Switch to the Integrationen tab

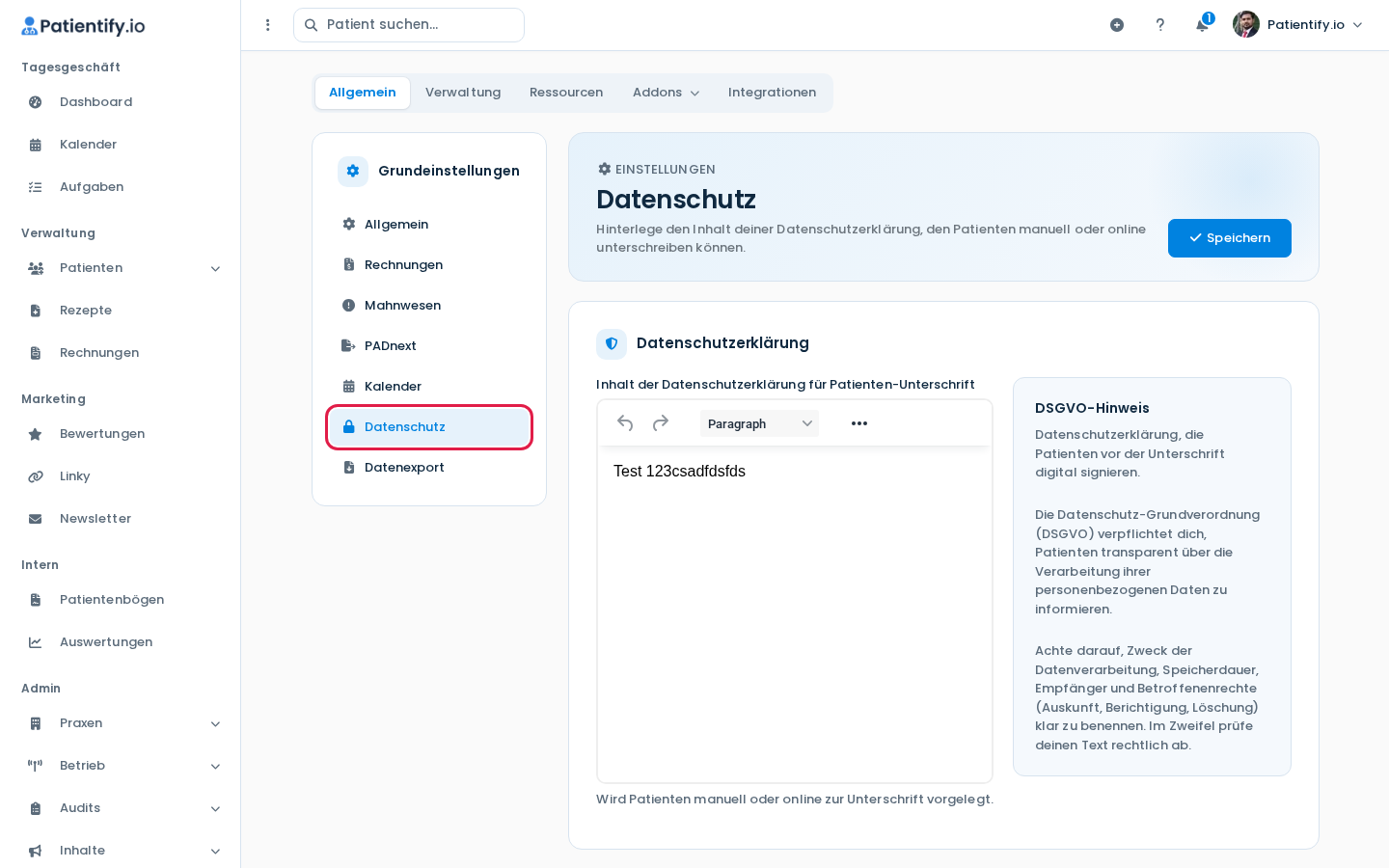pyautogui.click(x=772, y=93)
